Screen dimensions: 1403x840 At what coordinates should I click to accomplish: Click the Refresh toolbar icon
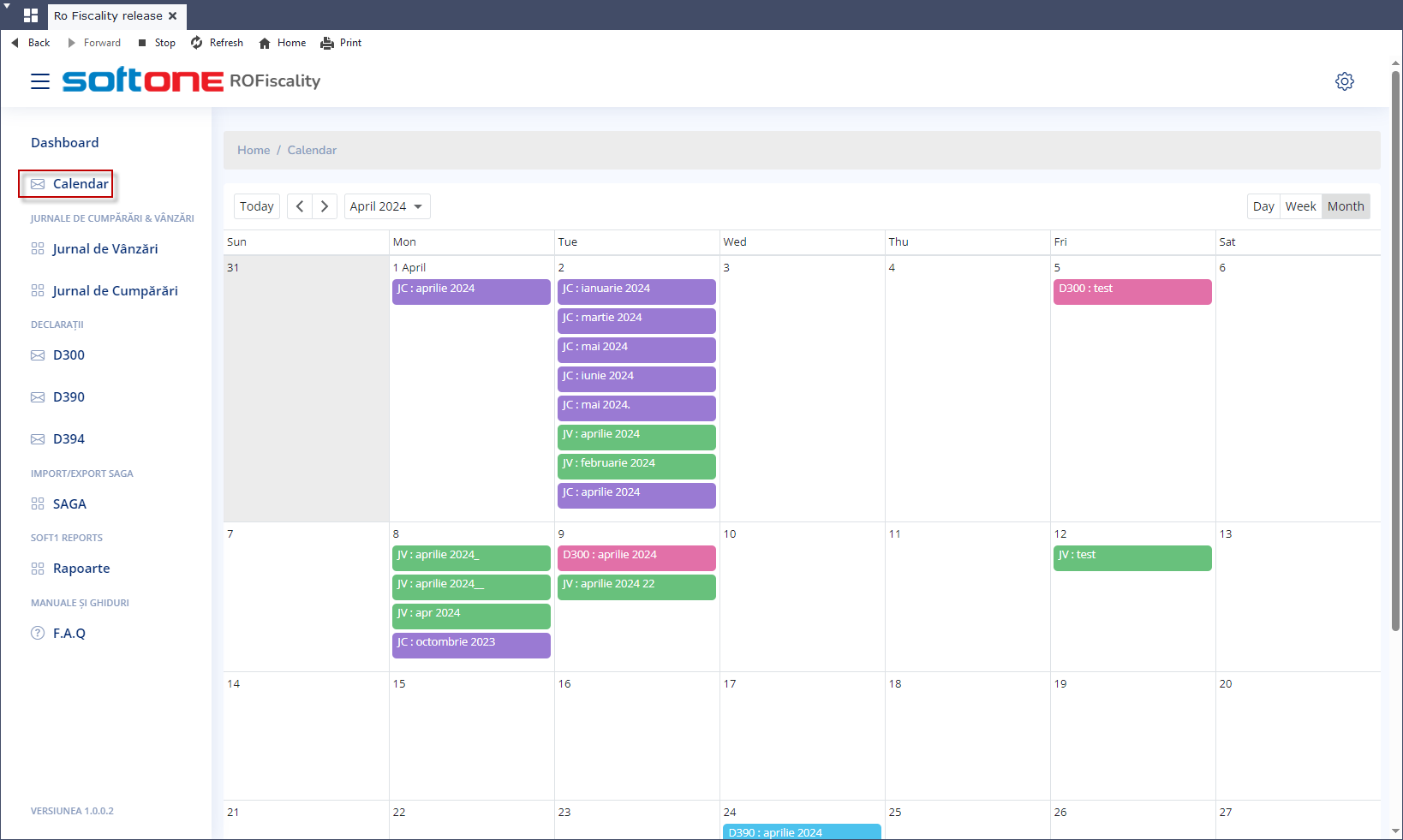click(x=197, y=43)
